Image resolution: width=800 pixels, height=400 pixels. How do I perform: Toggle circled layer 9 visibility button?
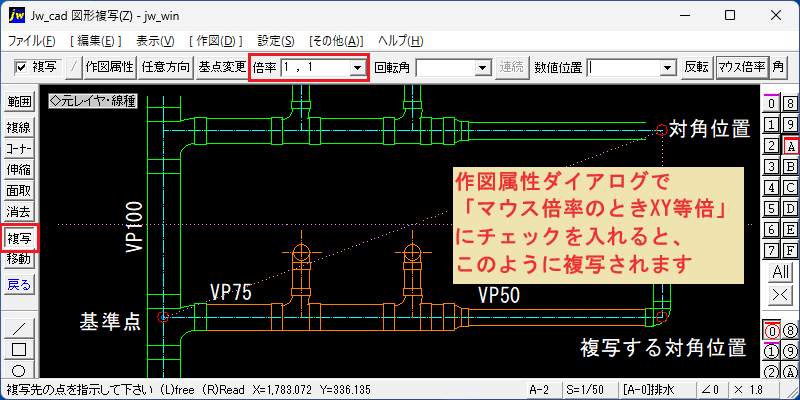coord(790,351)
